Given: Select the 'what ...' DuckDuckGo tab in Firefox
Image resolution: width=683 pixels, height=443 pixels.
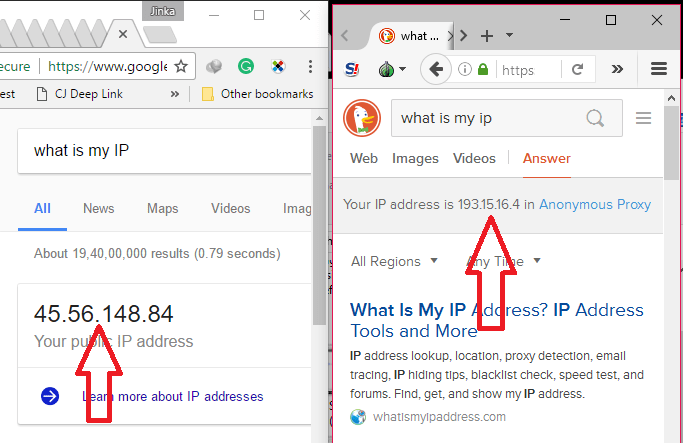Looking at the screenshot, I should (411, 36).
